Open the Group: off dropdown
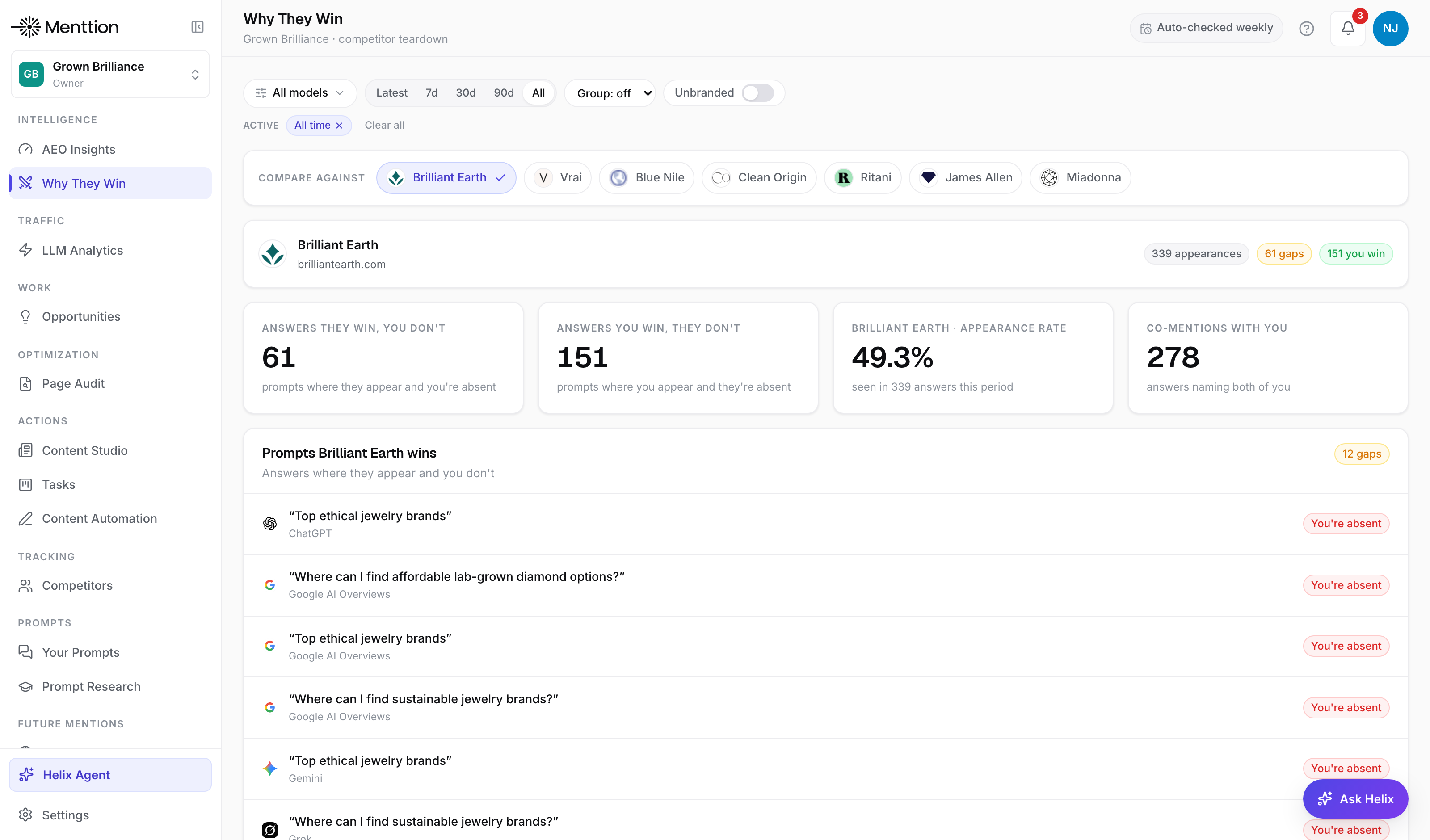Screen dimensions: 1430x840 tap(610, 92)
